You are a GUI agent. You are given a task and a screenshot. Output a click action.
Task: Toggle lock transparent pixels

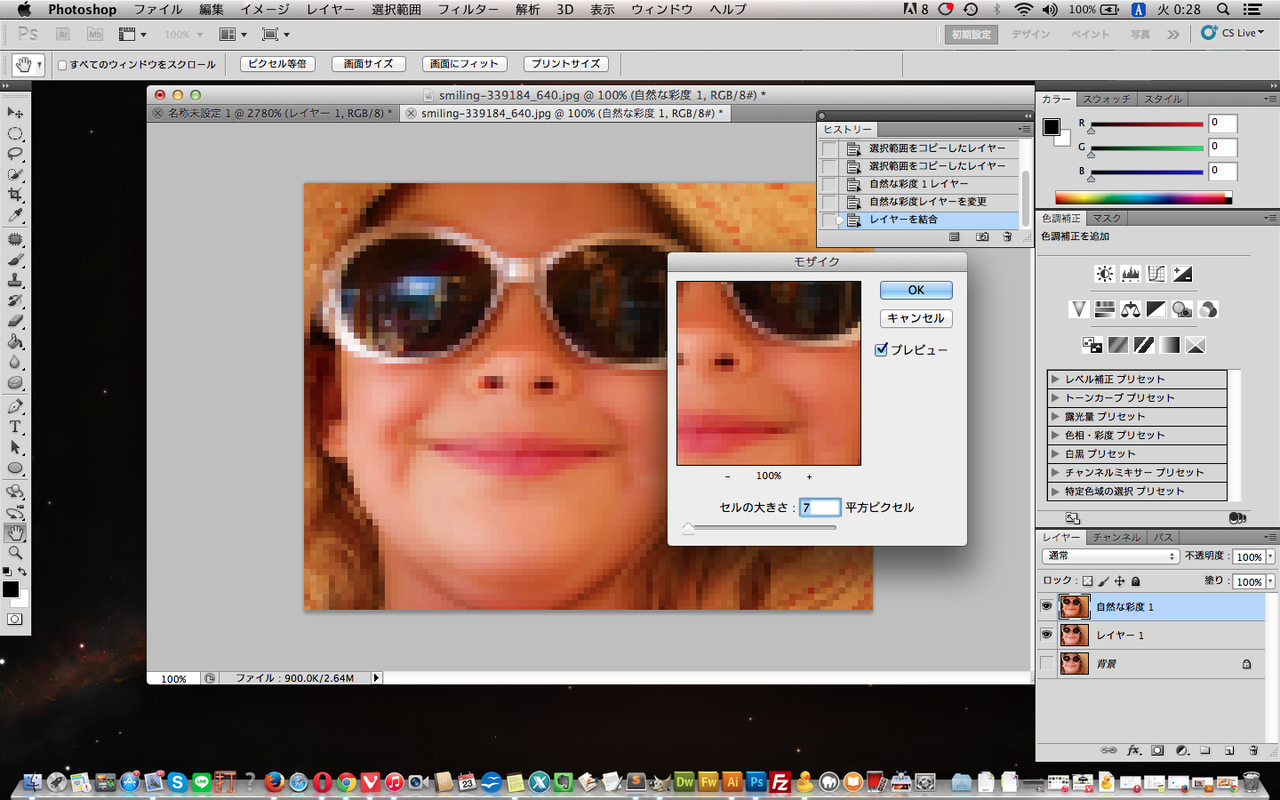1088,581
